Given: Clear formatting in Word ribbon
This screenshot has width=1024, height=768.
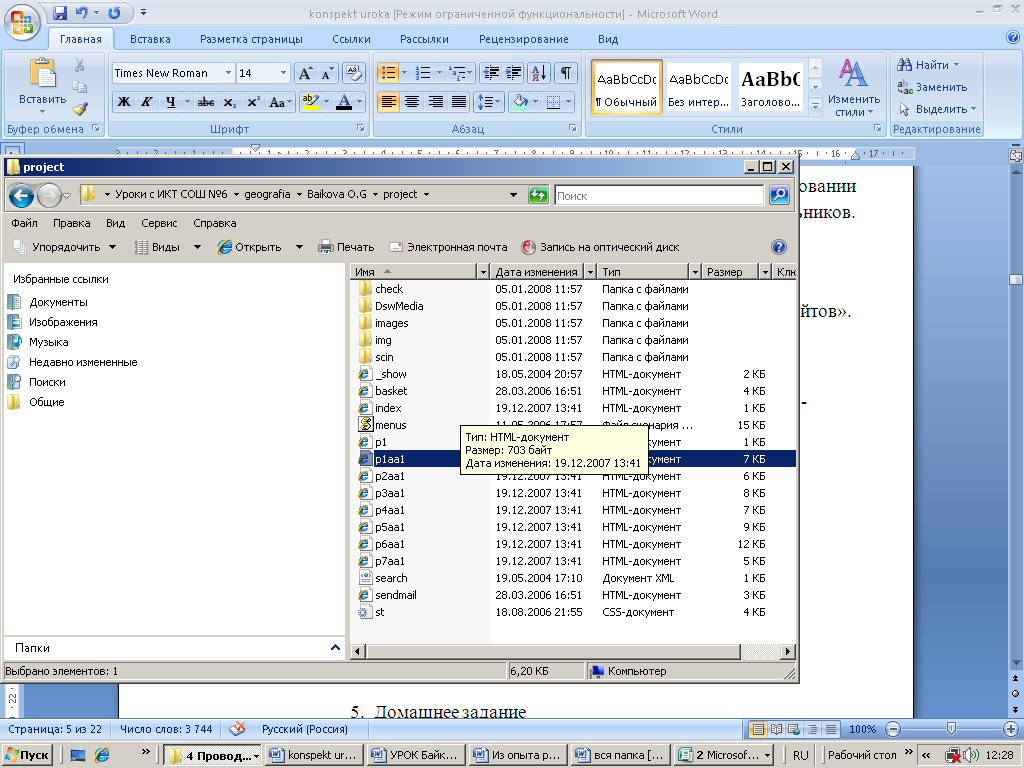Looking at the screenshot, I should coord(353,73).
